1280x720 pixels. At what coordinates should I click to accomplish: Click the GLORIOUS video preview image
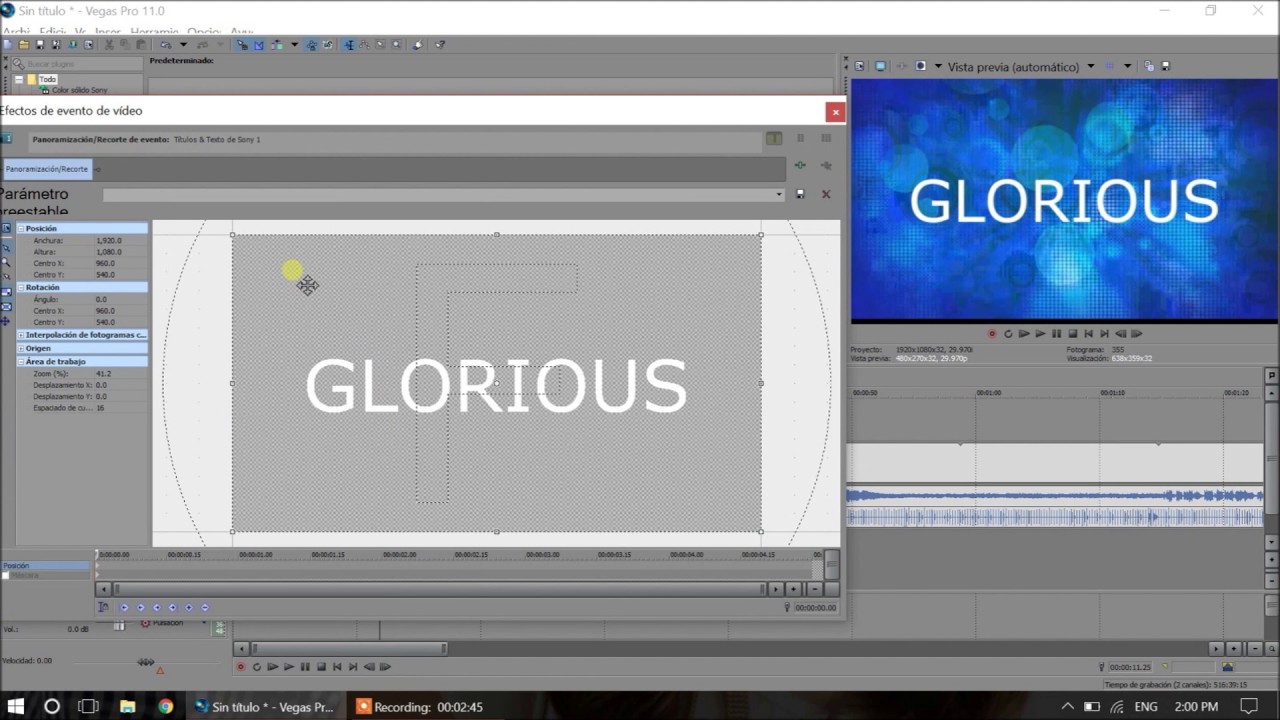(x=1064, y=200)
